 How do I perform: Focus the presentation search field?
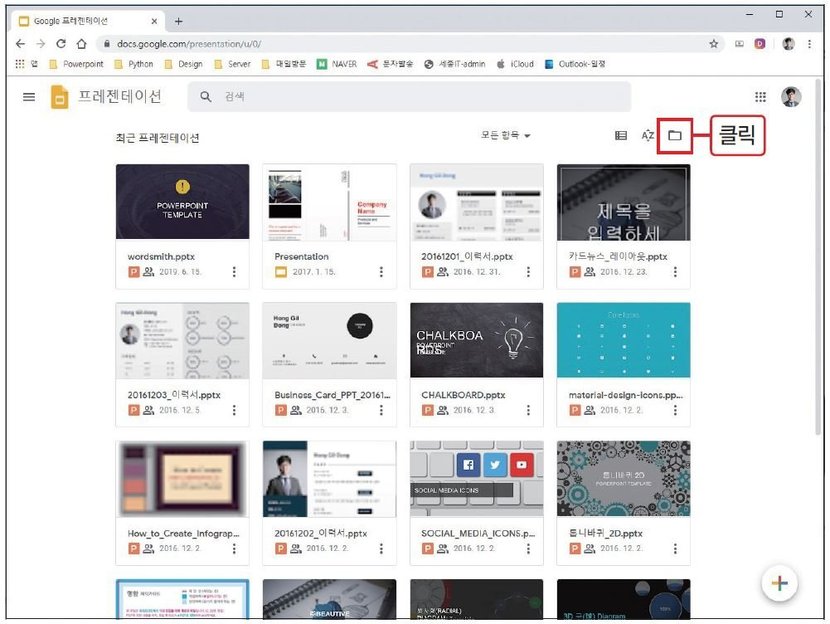click(409, 97)
